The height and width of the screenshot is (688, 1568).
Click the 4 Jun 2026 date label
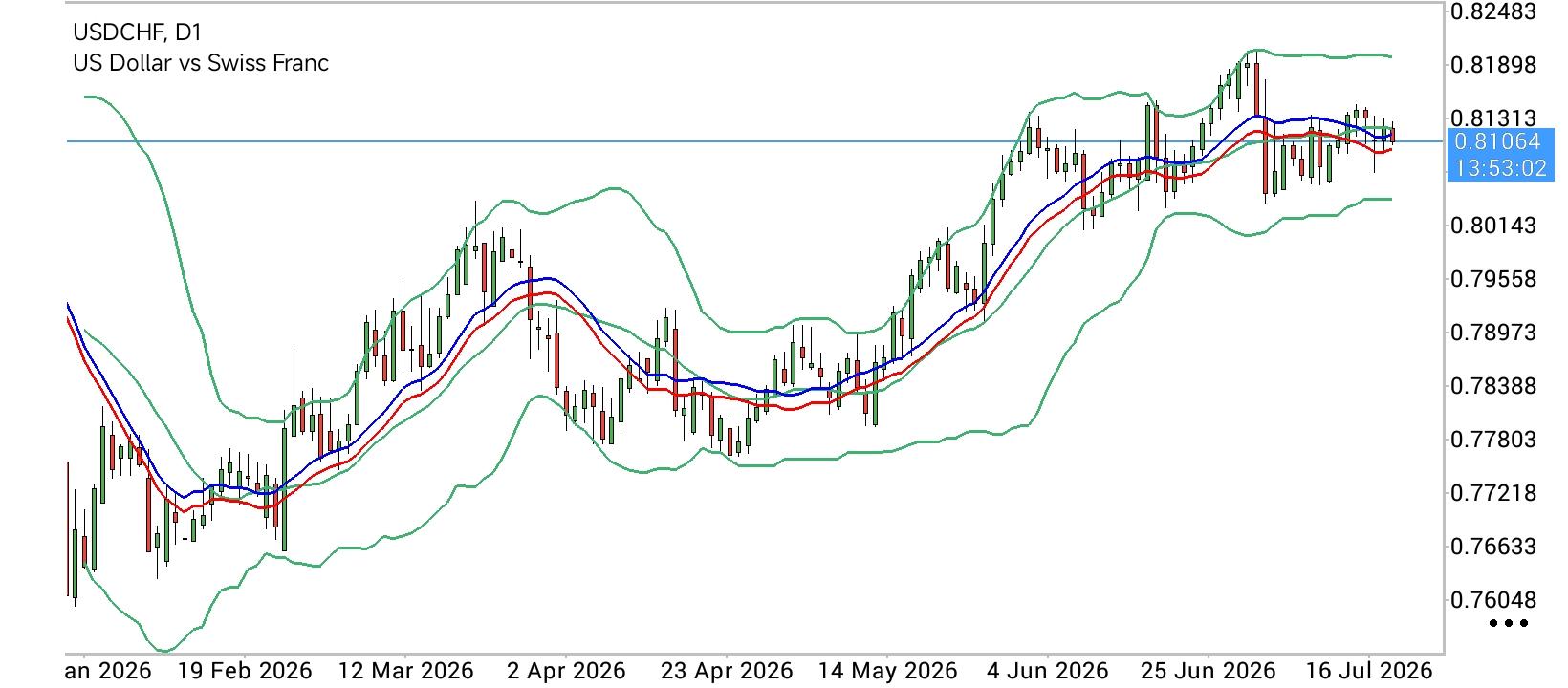coord(1048,671)
